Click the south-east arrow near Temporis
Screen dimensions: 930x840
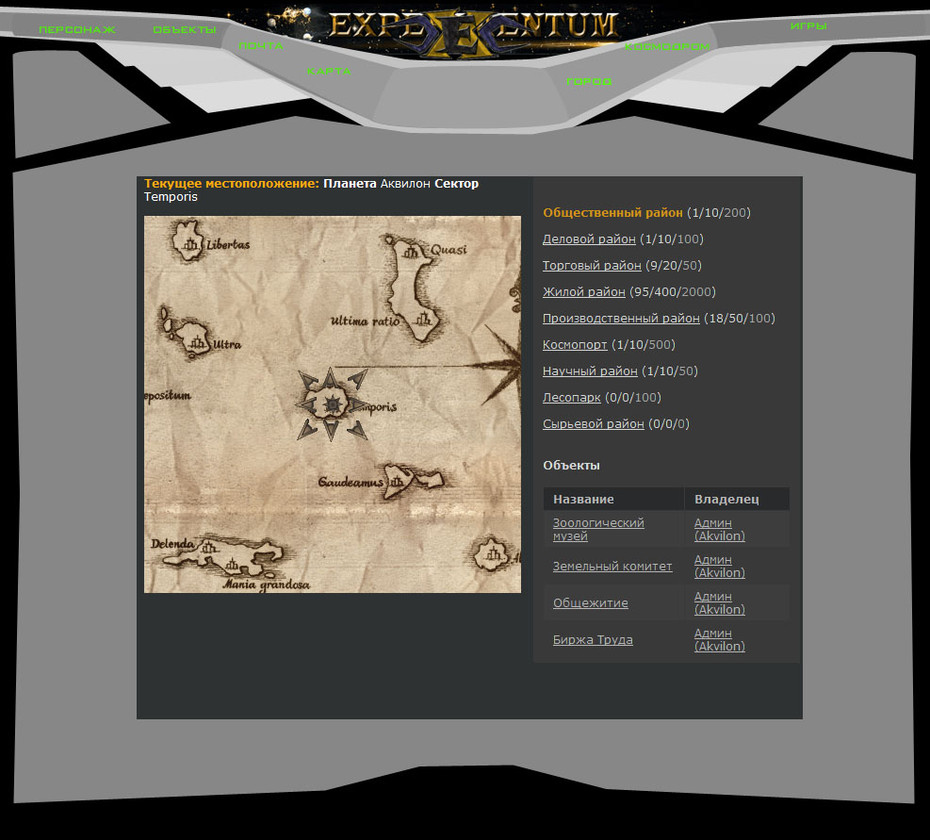[x=357, y=431]
